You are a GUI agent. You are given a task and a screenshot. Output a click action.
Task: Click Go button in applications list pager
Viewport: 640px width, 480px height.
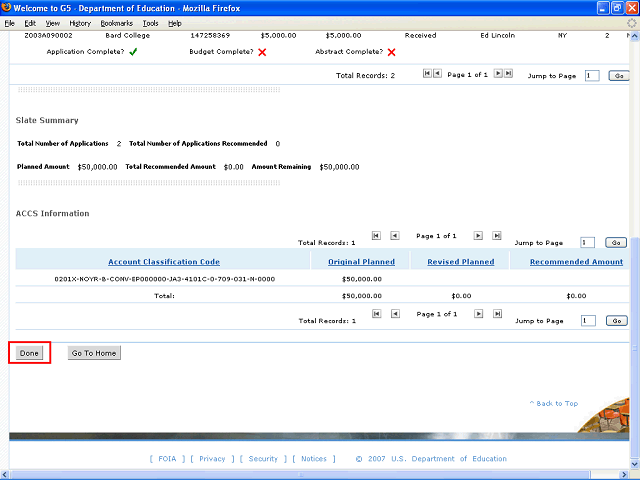[x=619, y=76]
